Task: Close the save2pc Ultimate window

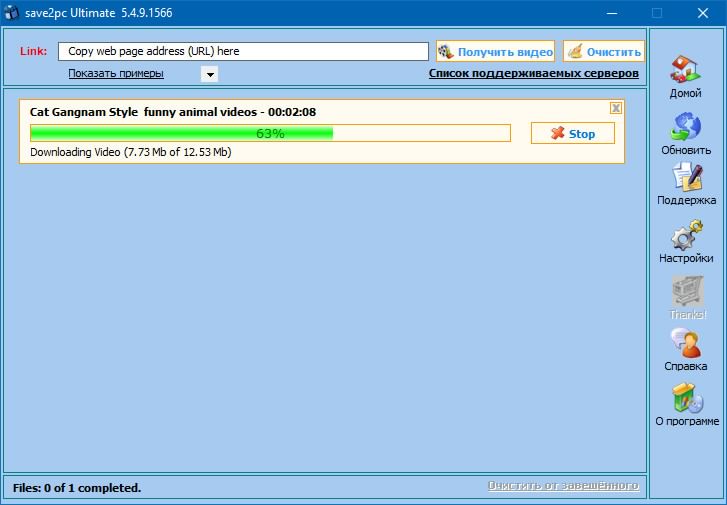Action: click(x=703, y=13)
